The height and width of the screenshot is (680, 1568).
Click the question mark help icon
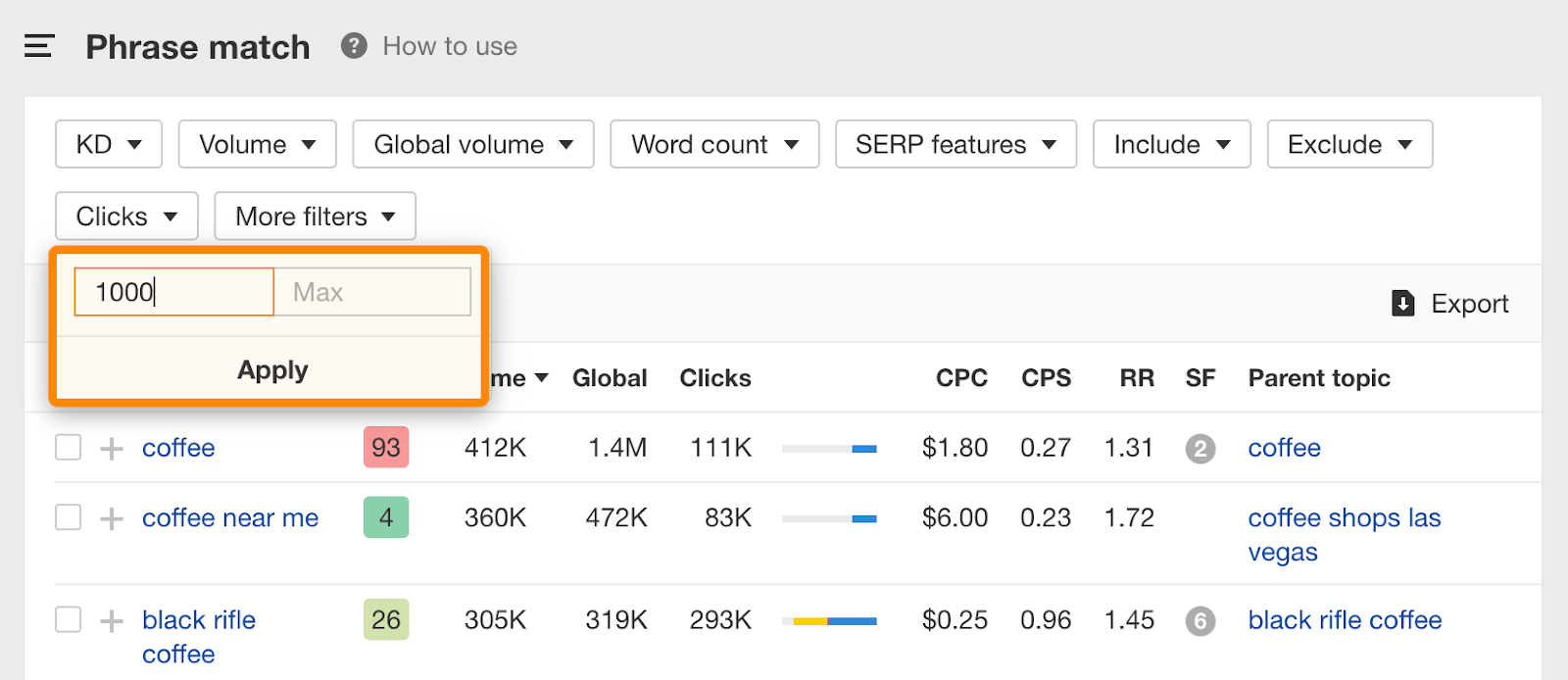click(x=354, y=46)
